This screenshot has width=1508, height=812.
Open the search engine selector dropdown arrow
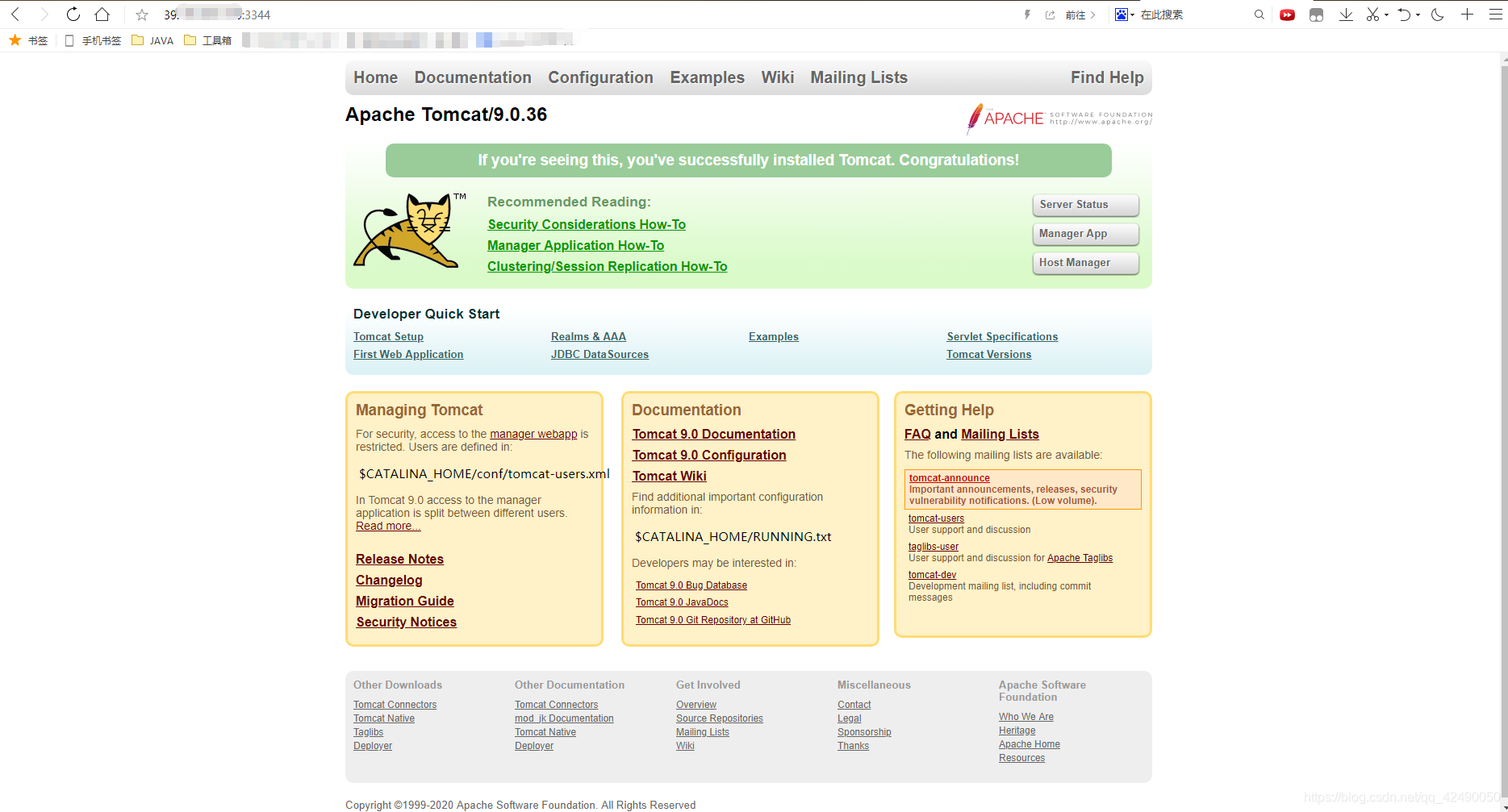1133,14
